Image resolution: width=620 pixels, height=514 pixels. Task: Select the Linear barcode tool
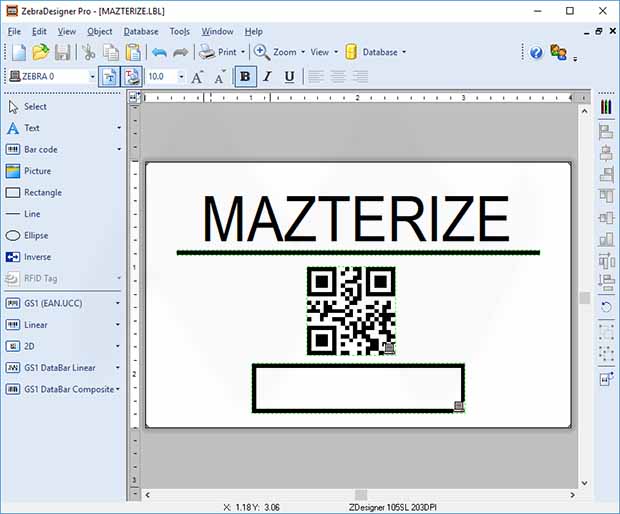pyautogui.click(x=36, y=325)
